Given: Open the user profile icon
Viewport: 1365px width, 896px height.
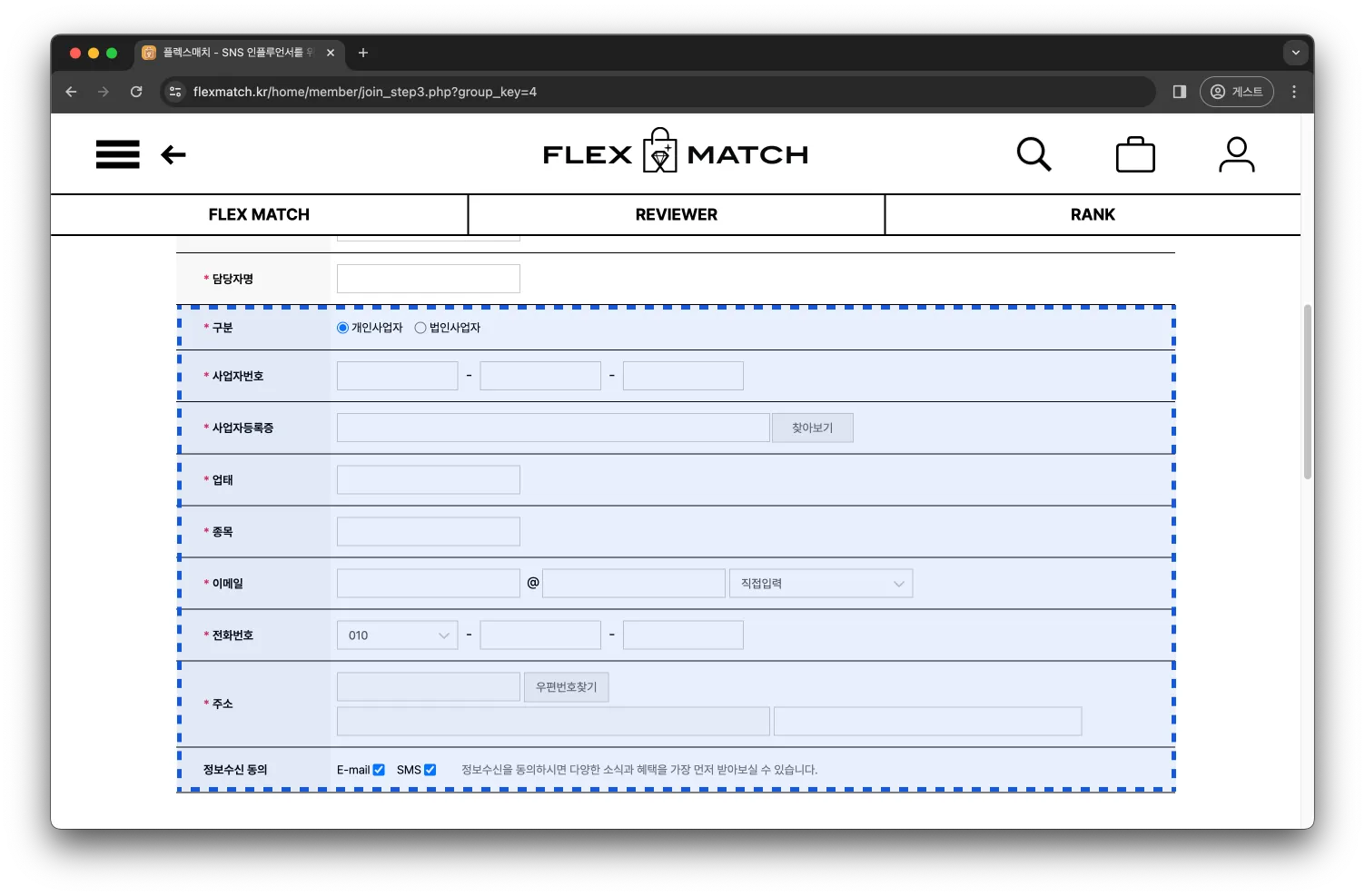Looking at the screenshot, I should point(1236,154).
